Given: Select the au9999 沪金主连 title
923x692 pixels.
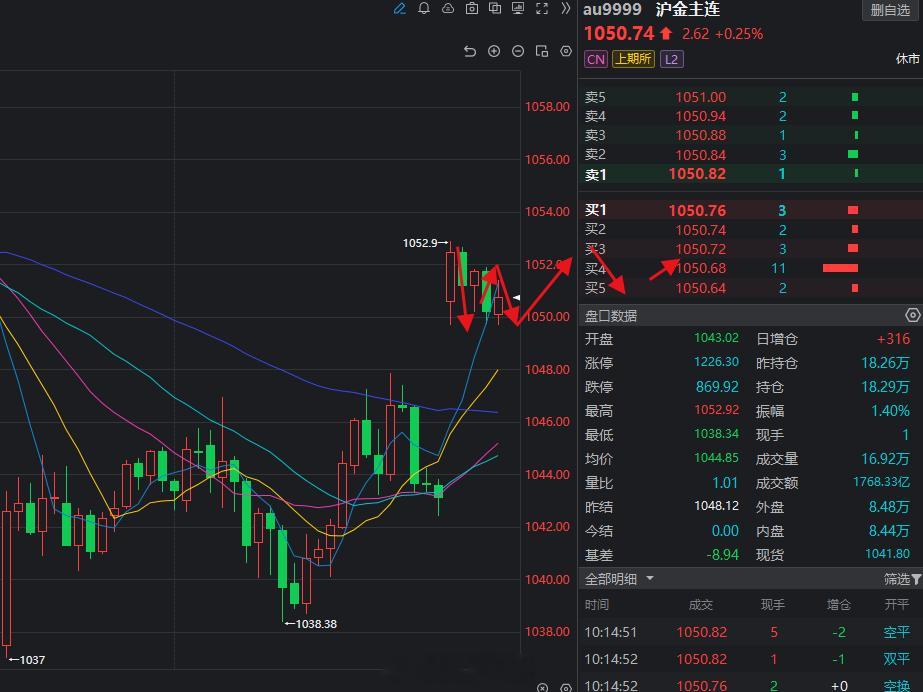Looking at the screenshot, I should (x=650, y=10).
